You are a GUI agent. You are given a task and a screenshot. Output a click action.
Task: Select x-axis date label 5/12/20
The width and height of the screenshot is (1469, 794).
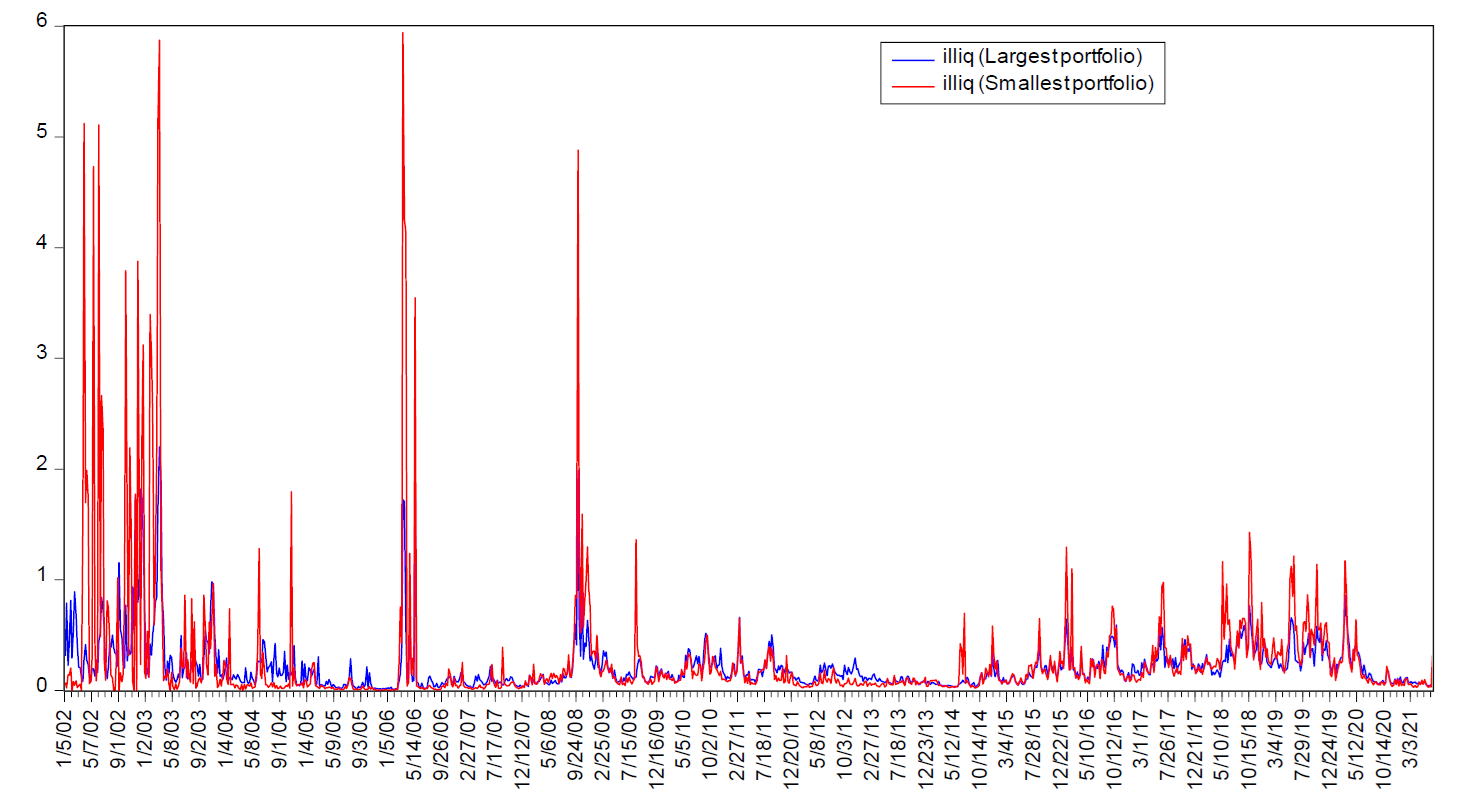[x=1355, y=742]
